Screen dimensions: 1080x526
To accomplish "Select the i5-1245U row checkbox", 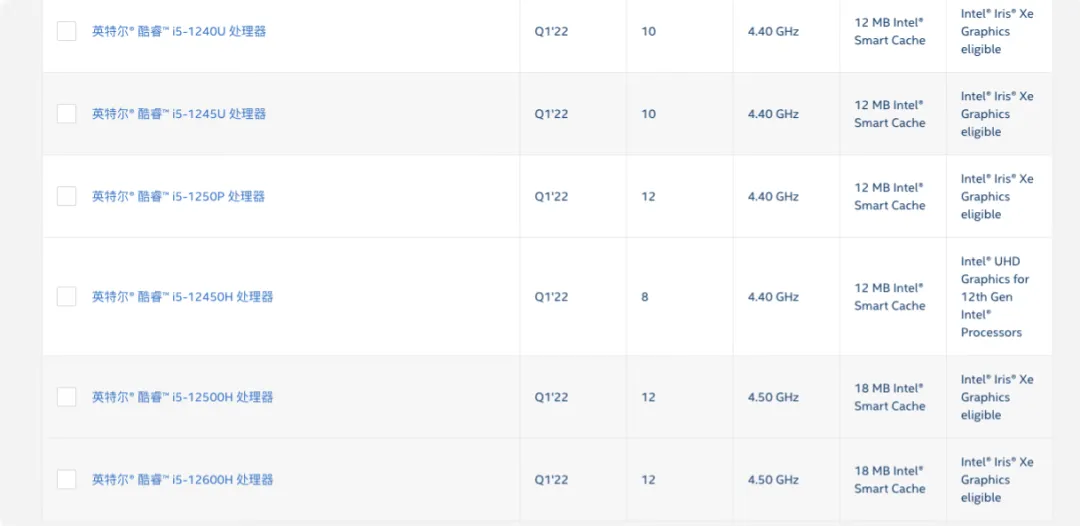I will [x=67, y=114].
